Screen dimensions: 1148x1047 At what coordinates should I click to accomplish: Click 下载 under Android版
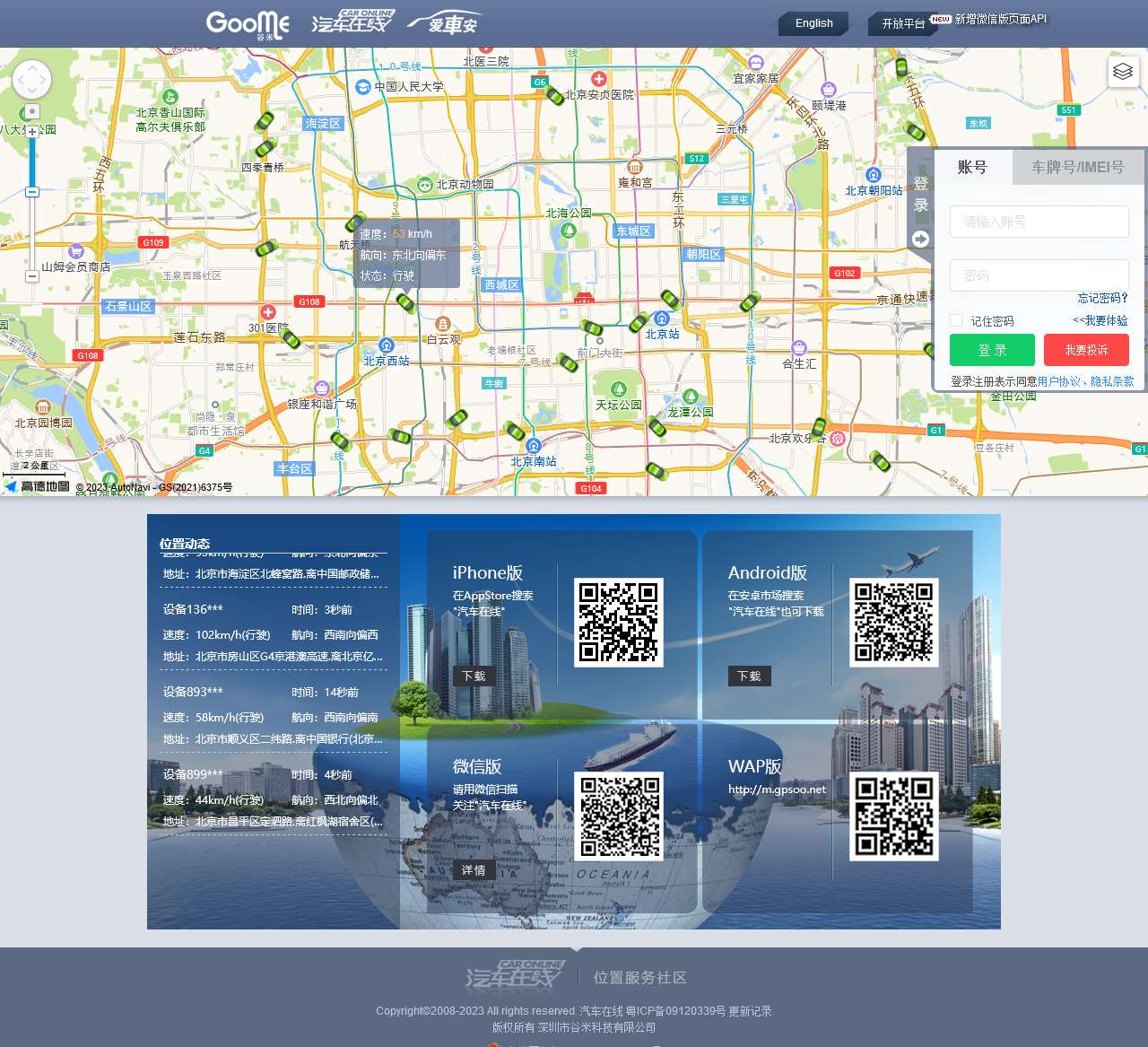(749, 676)
